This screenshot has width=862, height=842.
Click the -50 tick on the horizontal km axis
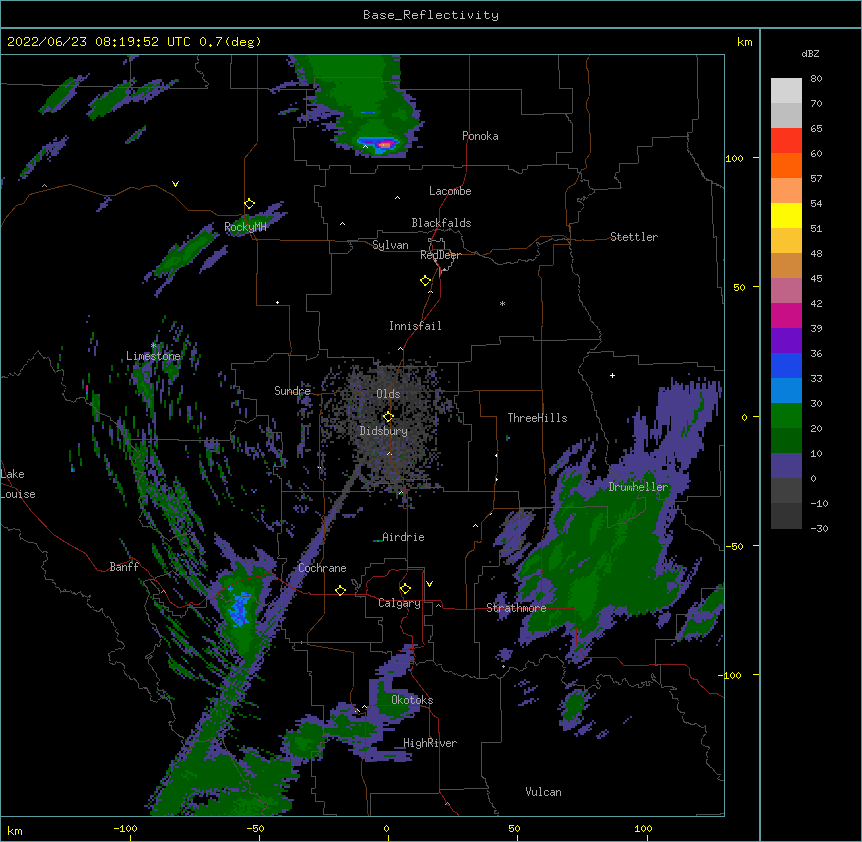tap(255, 828)
